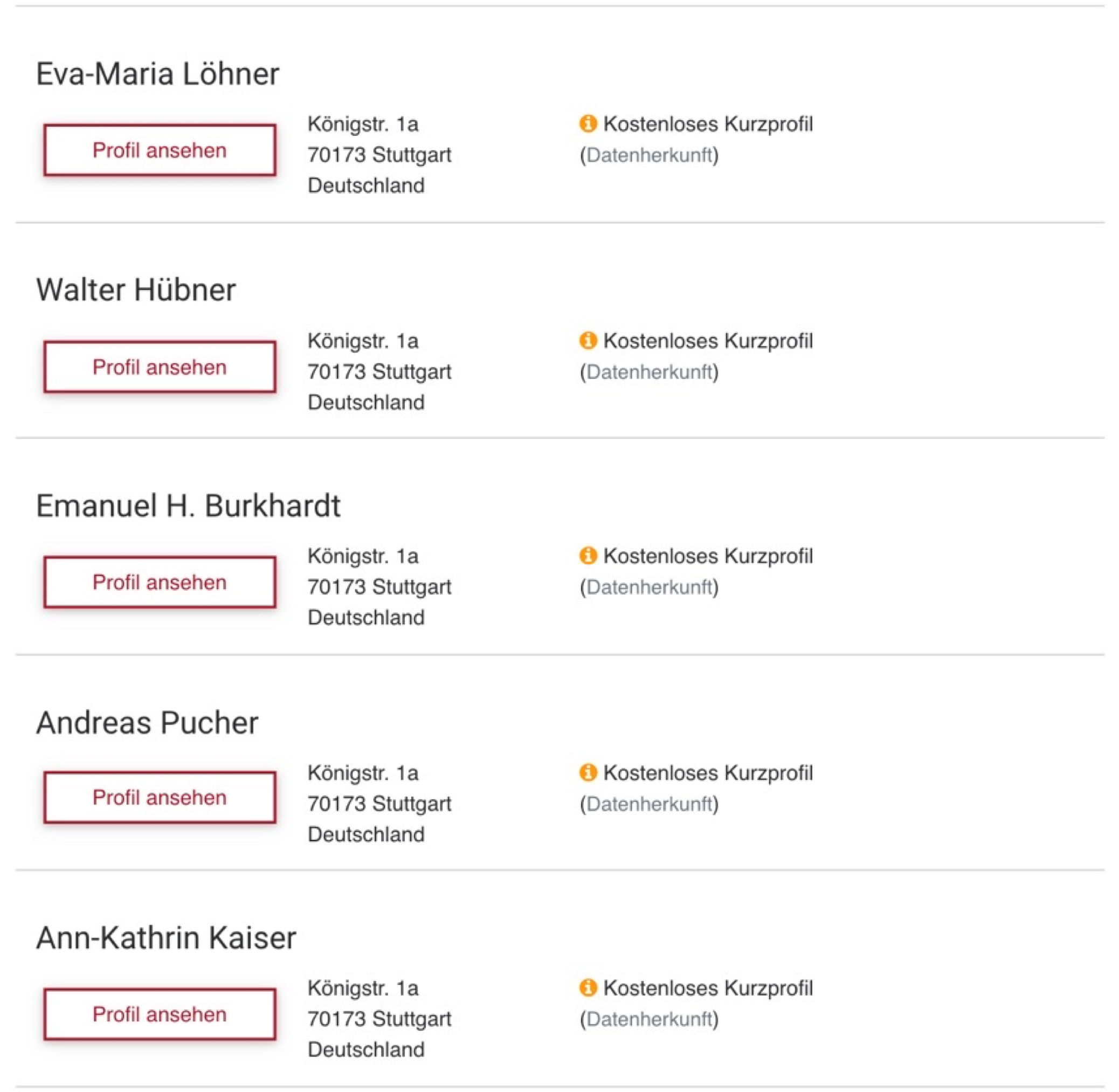
Task: Click the info icon beside Eva-Maria Löhner's Kurzprofil
Action: 588,123
